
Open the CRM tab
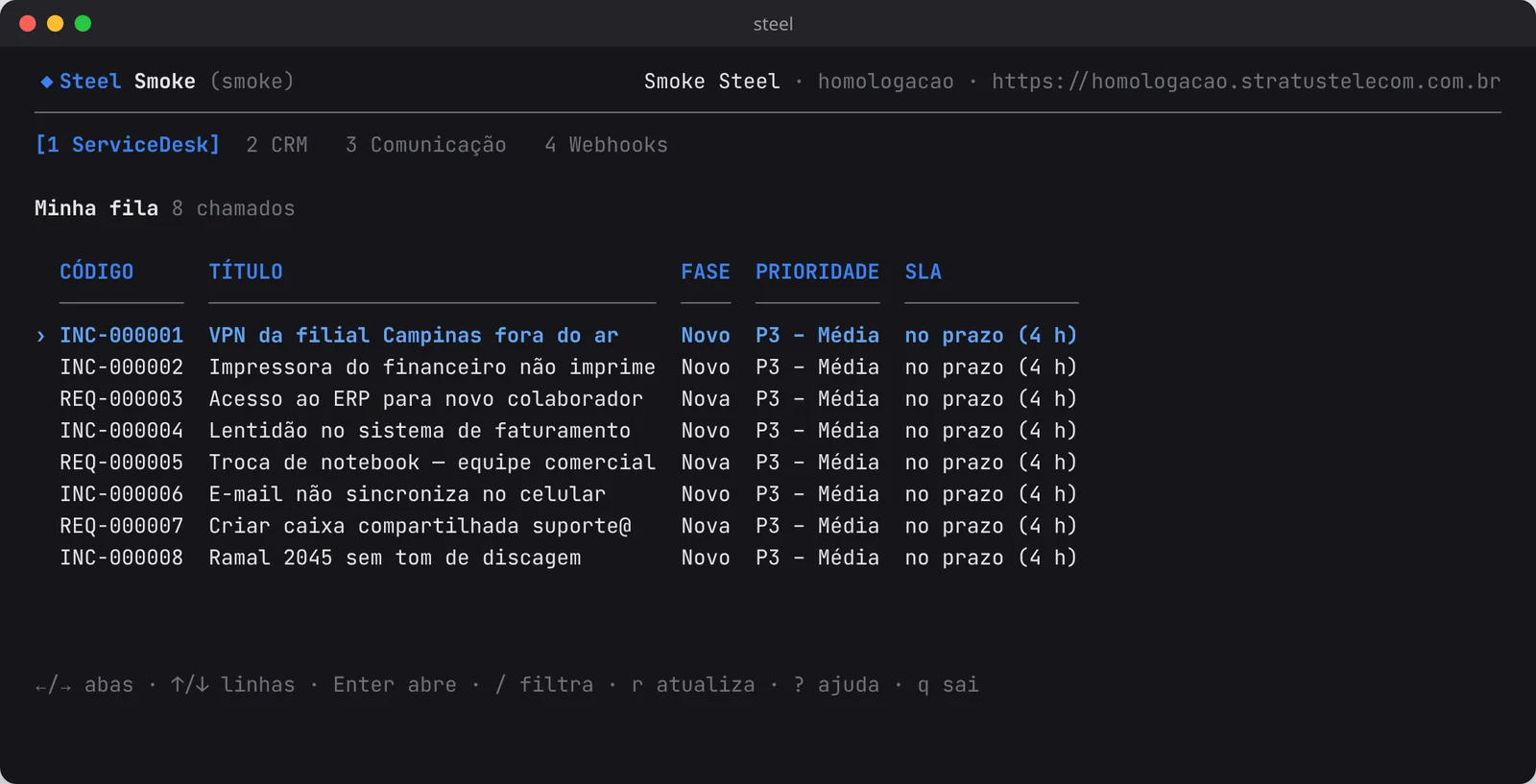[x=276, y=145]
